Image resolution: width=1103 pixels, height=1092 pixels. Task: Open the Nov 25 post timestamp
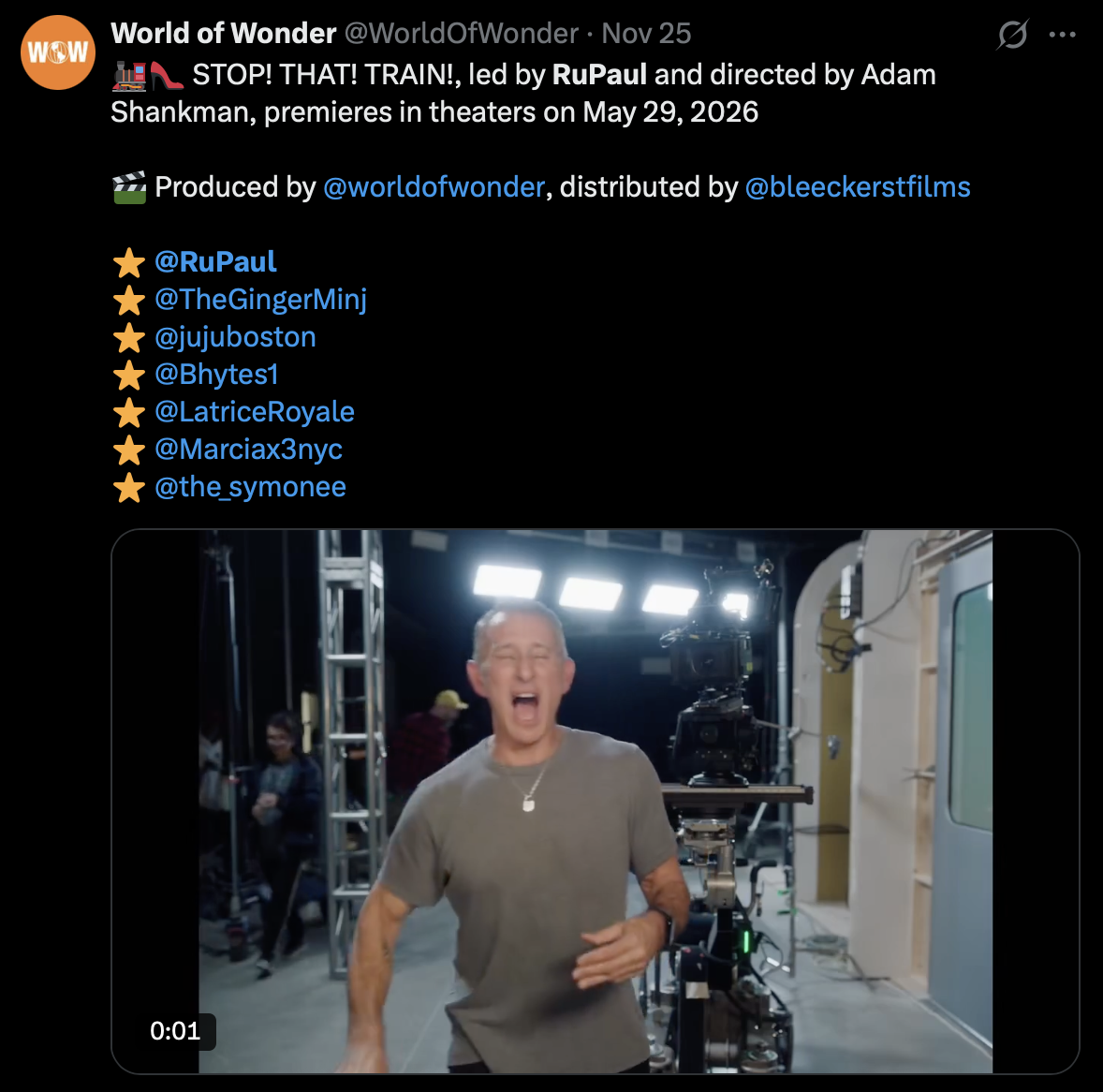(646, 33)
